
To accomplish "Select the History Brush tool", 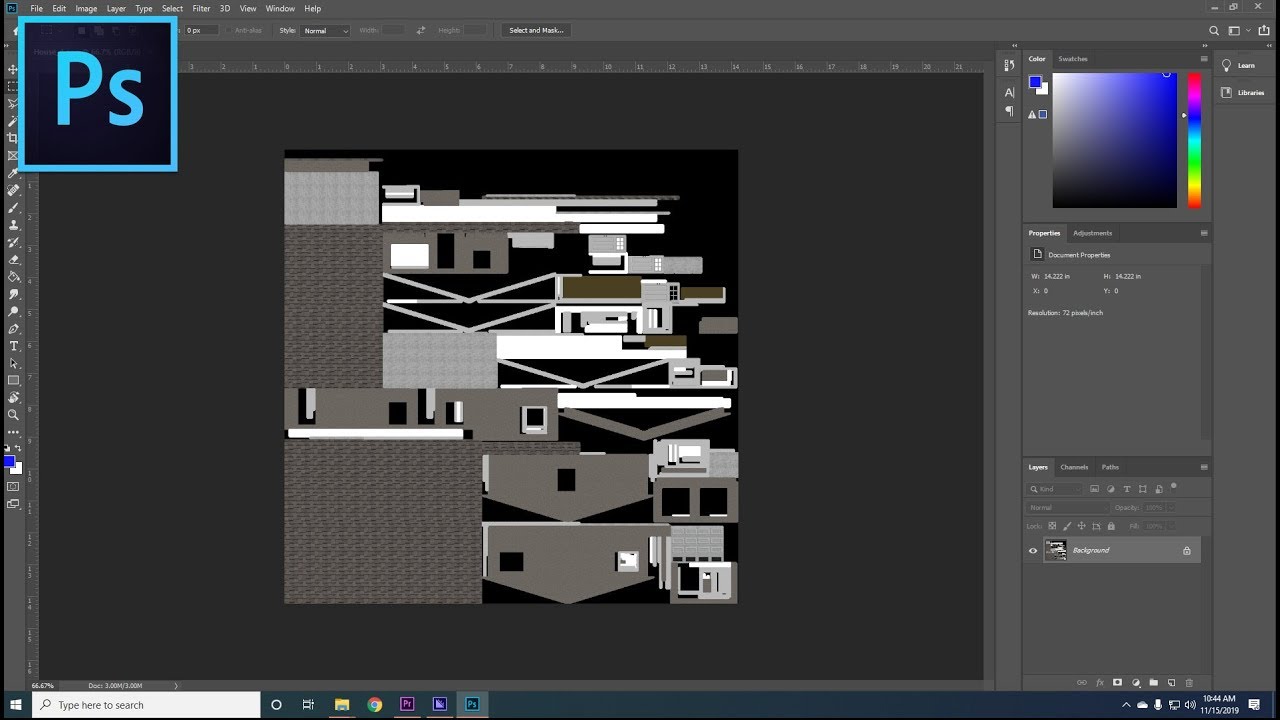I will coord(13,242).
